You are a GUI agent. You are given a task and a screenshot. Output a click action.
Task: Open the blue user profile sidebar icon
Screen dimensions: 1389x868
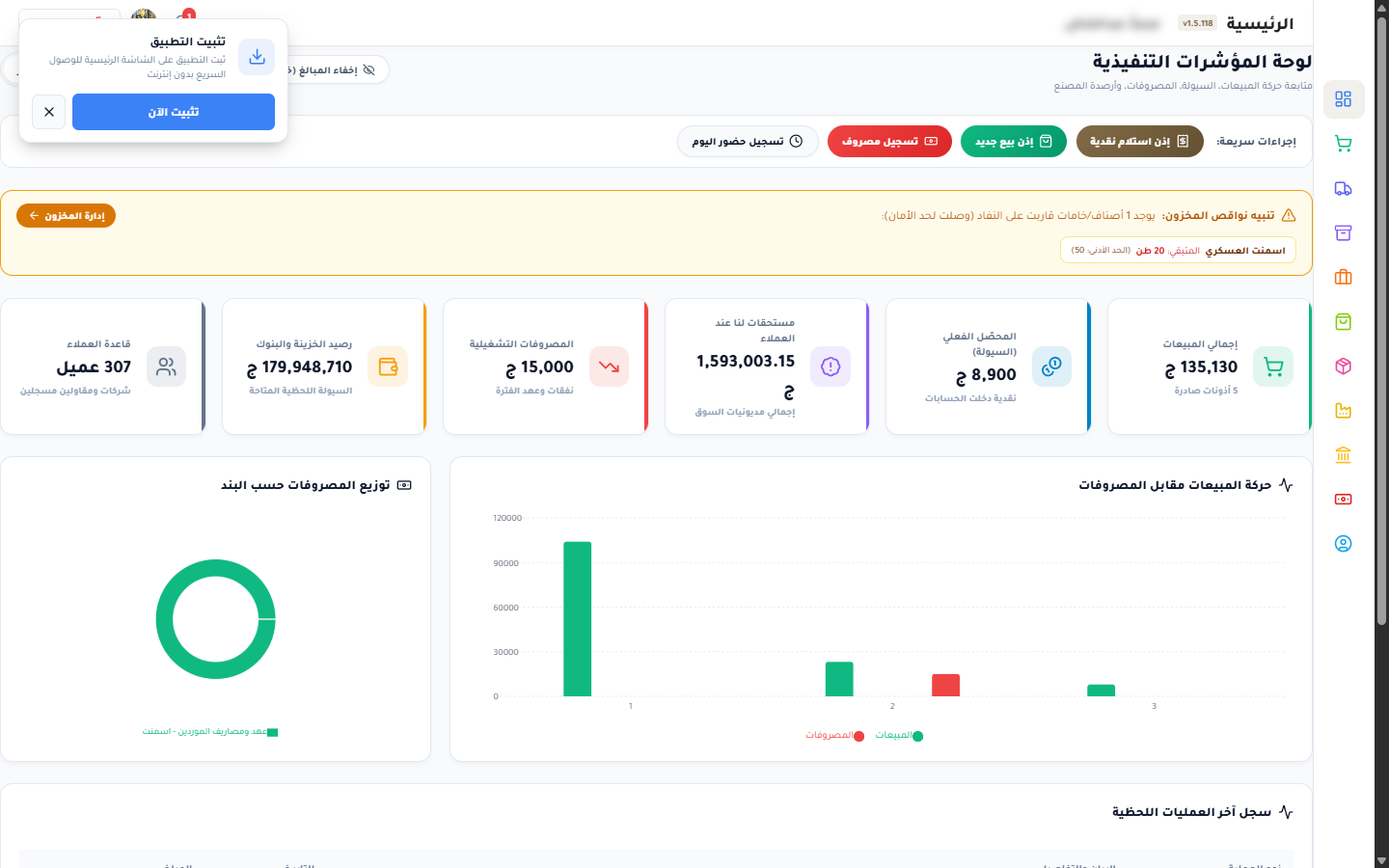(x=1343, y=544)
